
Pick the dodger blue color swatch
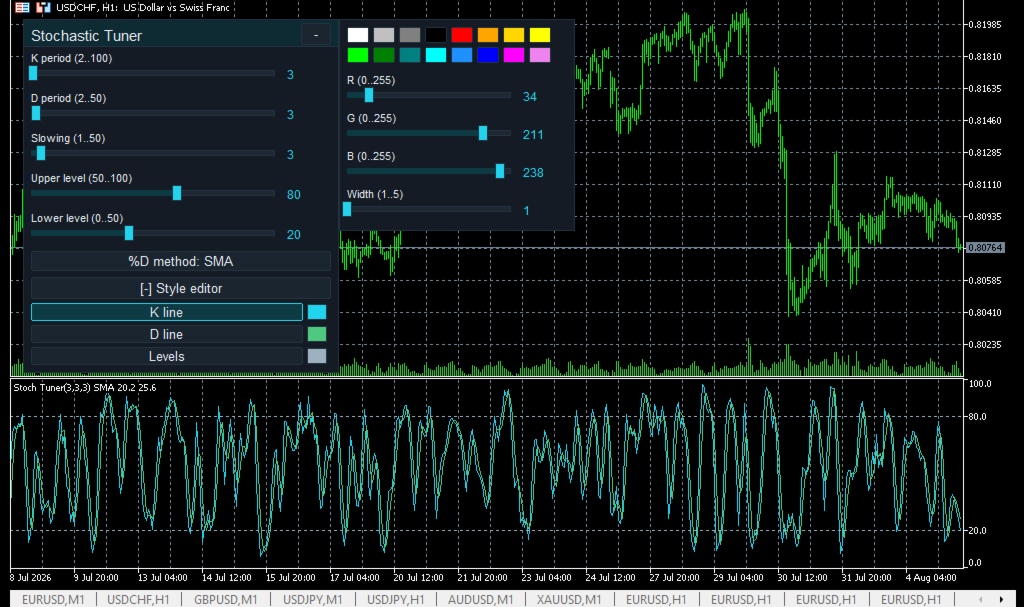pyautogui.click(x=462, y=56)
